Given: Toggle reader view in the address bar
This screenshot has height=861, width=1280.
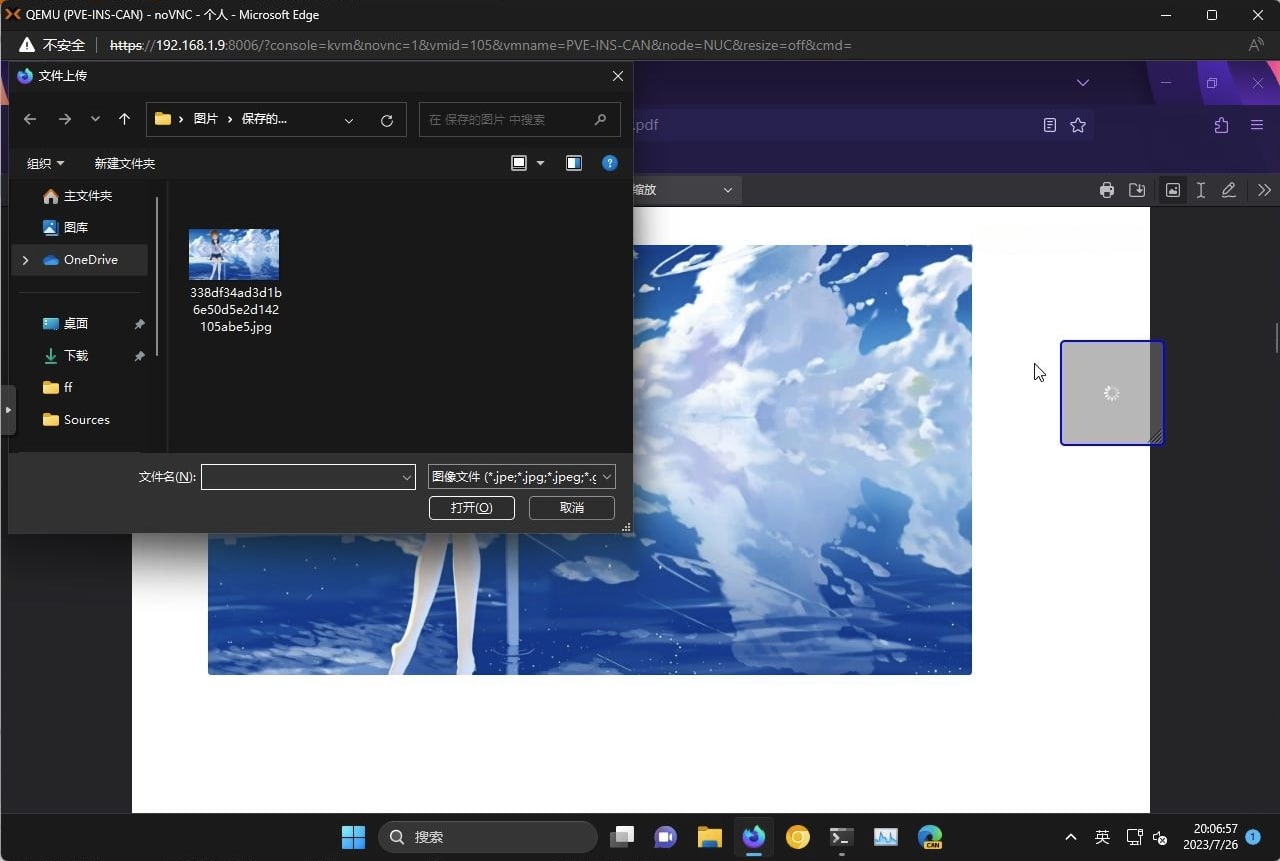Looking at the screenshot, I should (1049, 125).
